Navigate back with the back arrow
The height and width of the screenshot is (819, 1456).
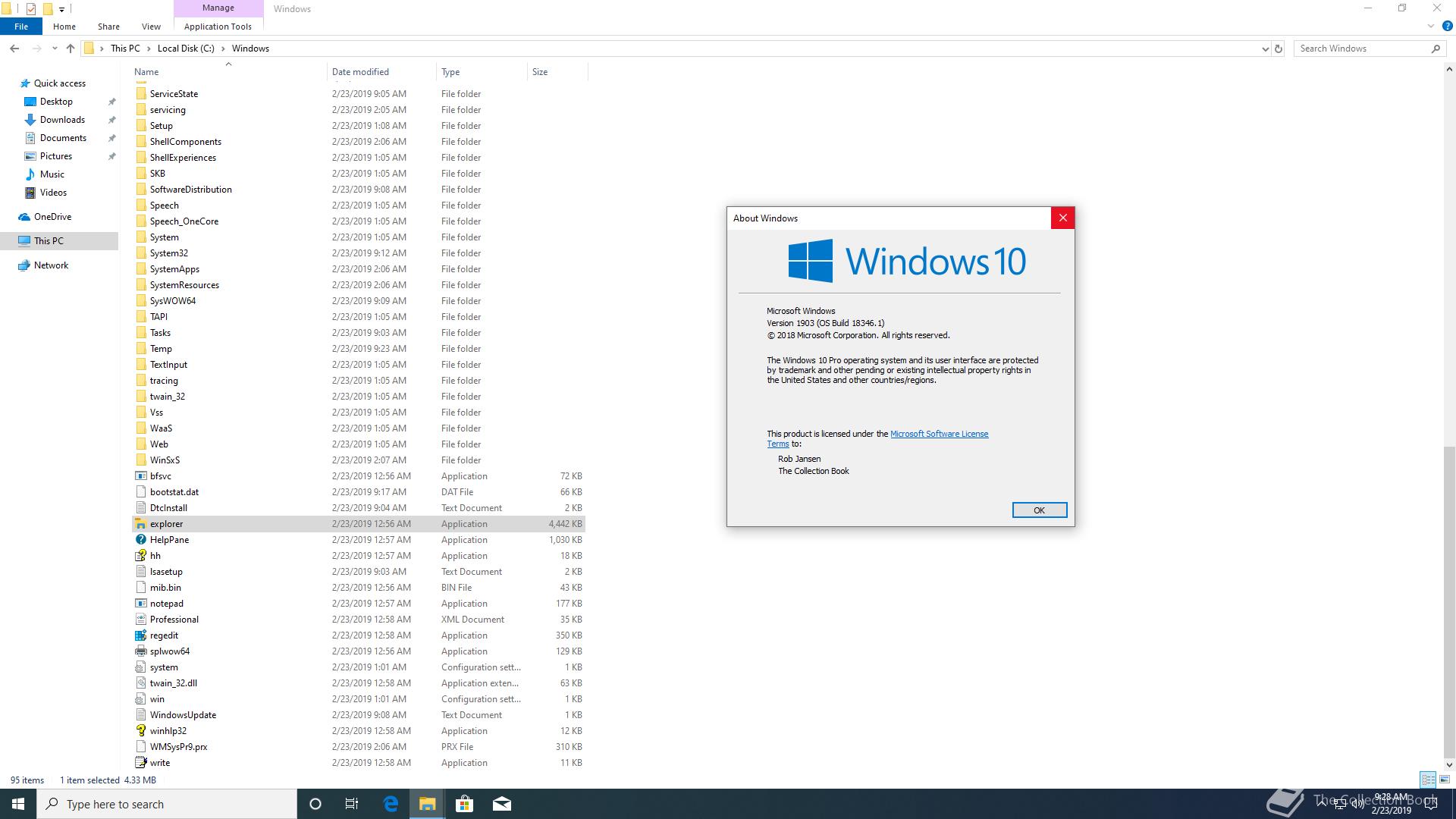click(x=14, y=49)
